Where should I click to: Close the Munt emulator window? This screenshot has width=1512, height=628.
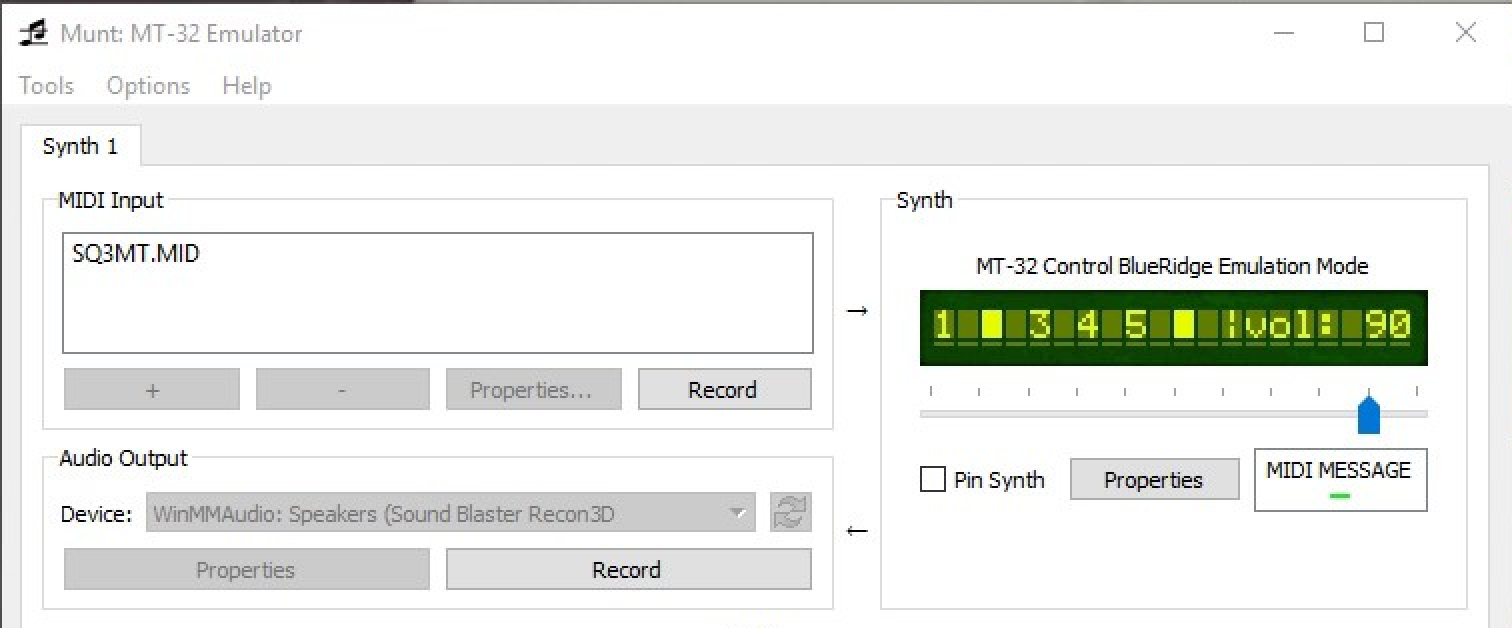pyautogui.click(x=1465, y=33)
